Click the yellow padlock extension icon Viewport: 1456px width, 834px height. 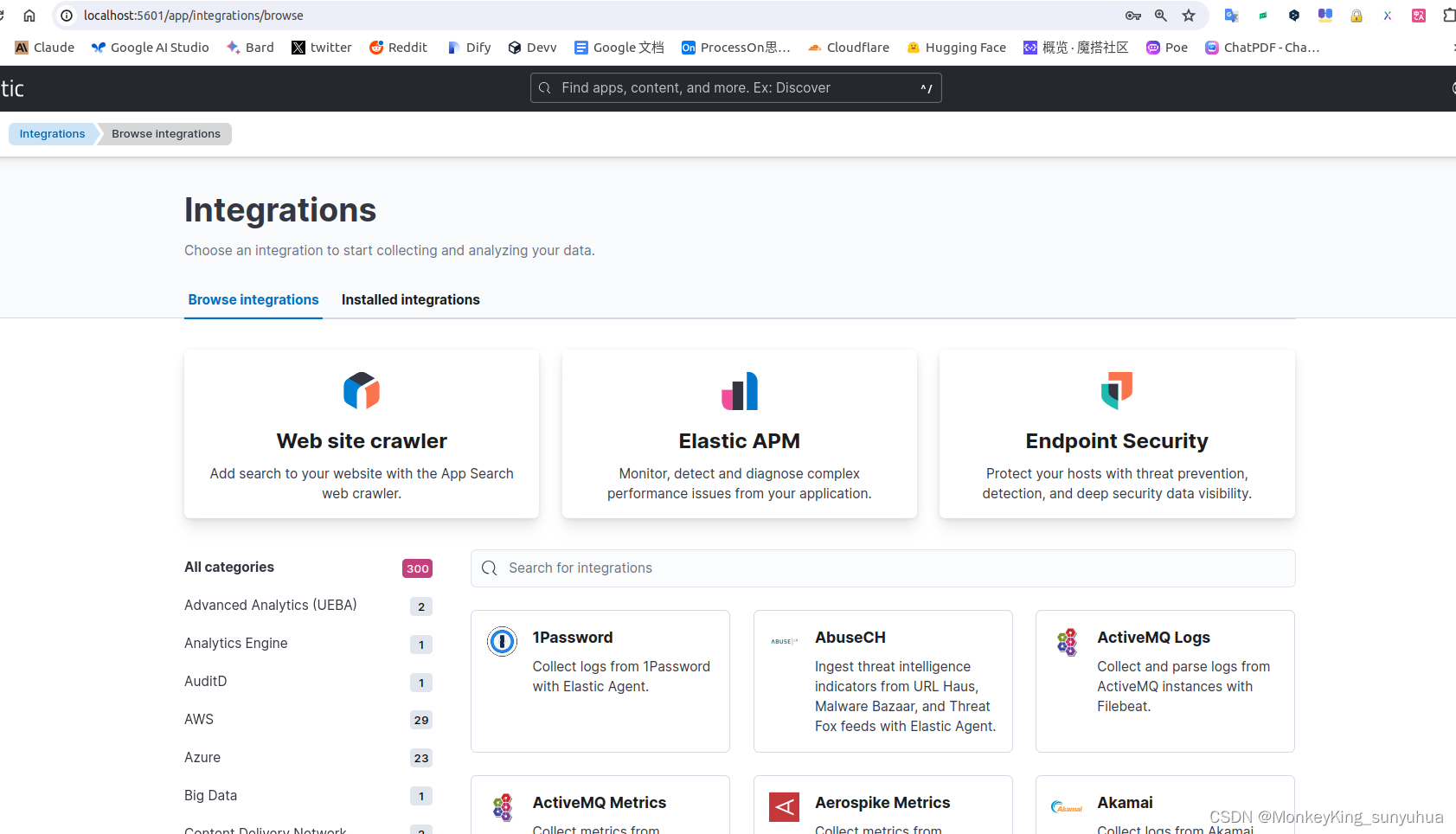point(1356,16)
